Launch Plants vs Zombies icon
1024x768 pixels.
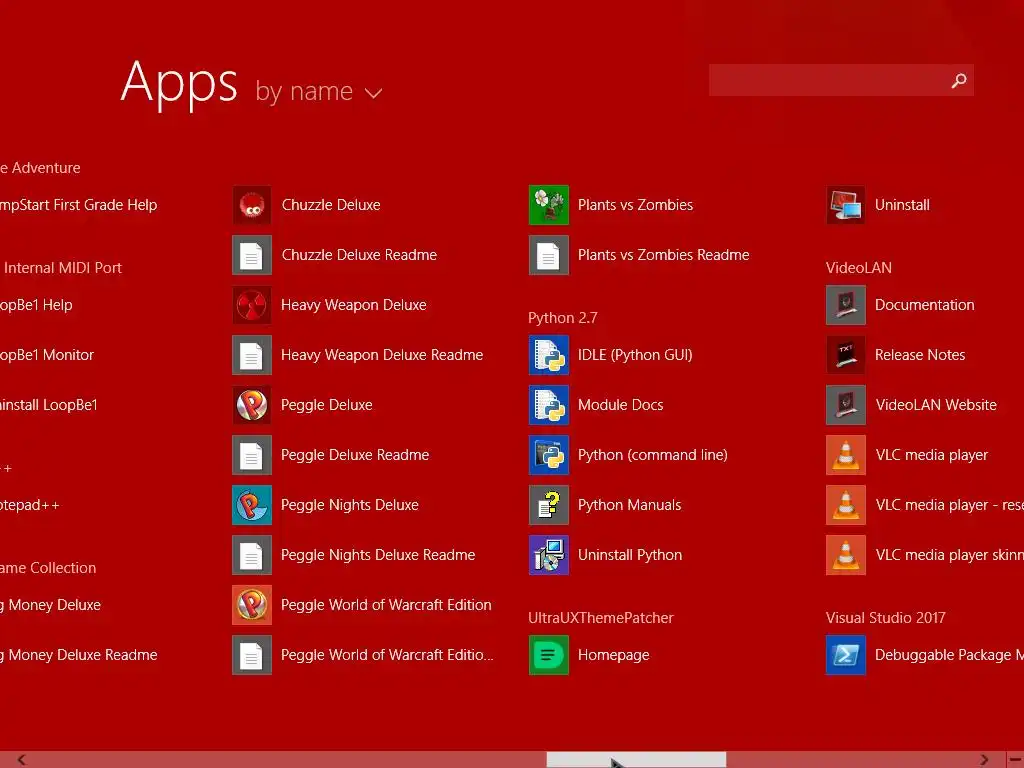tap(549, 205)
